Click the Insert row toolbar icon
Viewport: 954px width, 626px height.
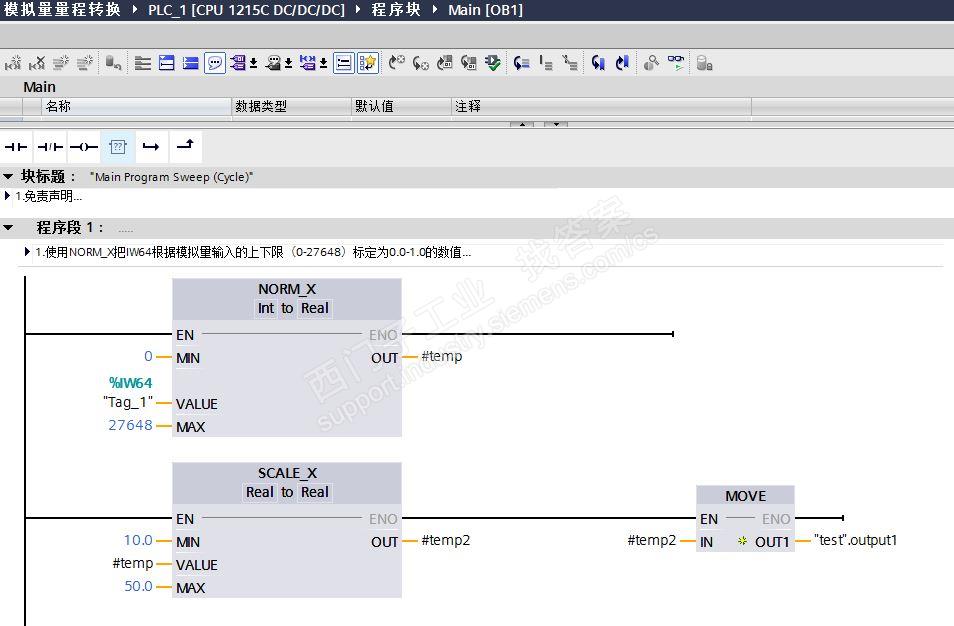[61, 63]
